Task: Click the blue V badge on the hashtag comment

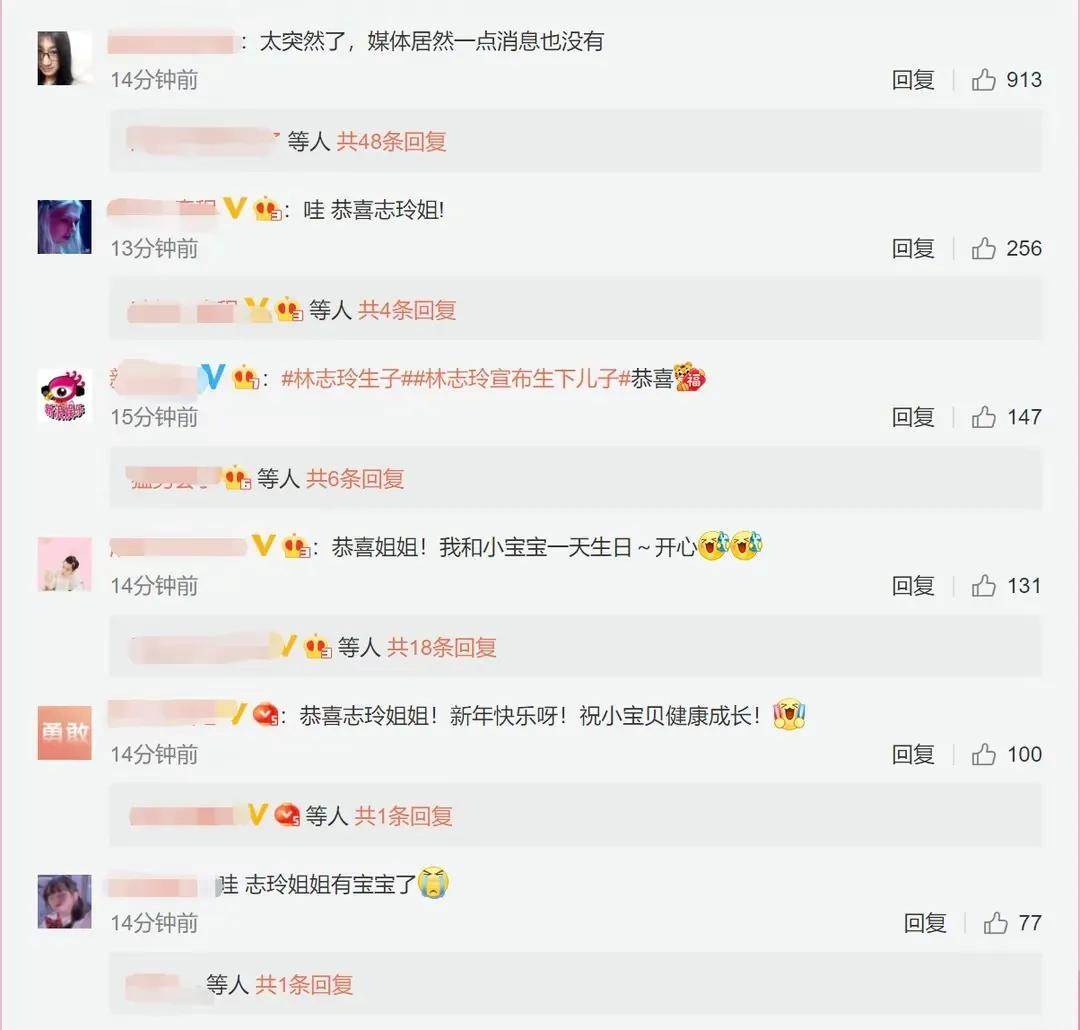Action: (212, 376)
